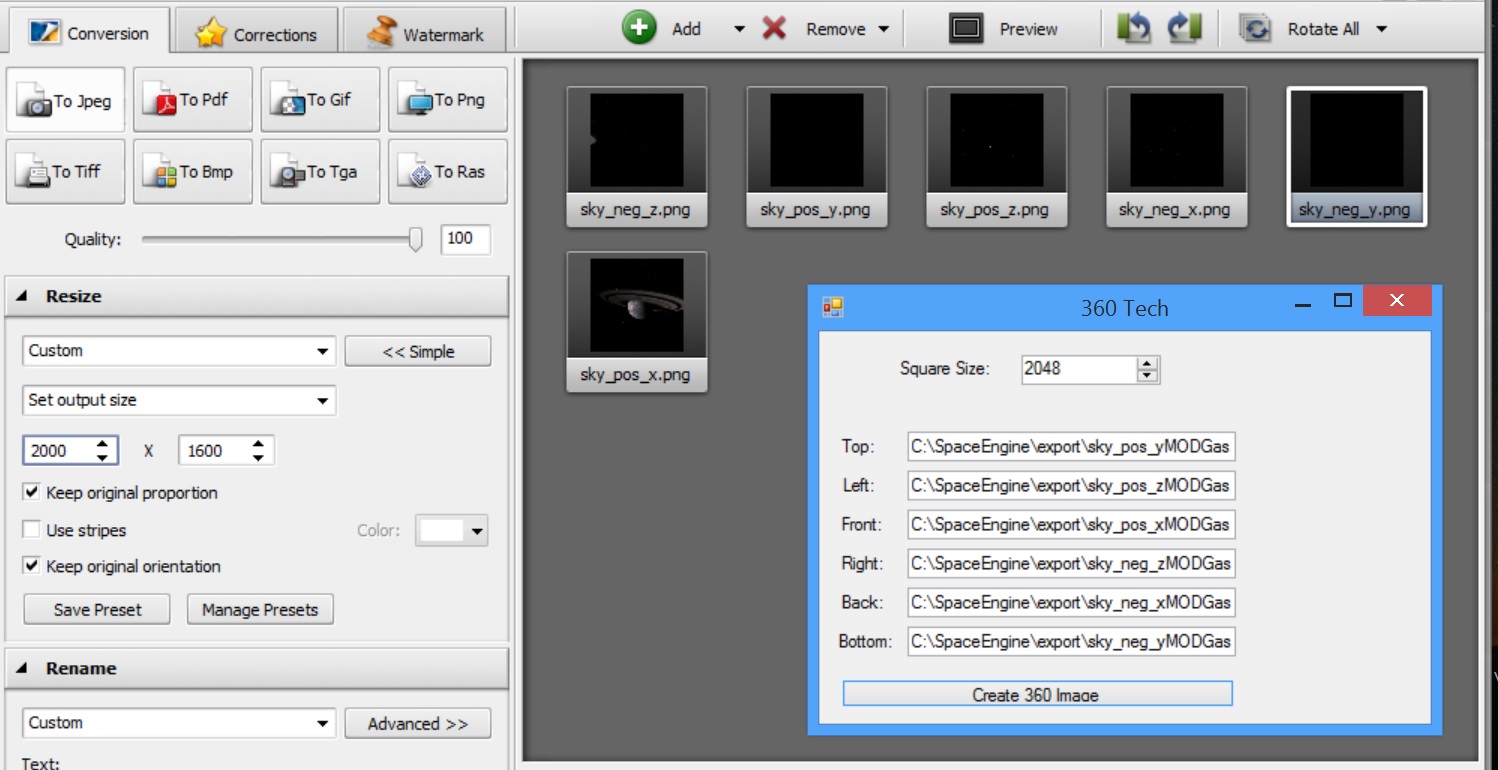The width and height of the screenshot is (1498, 770).
Task: Select the sky_neg_z.png thumbnail
Action: coord(636,155)
